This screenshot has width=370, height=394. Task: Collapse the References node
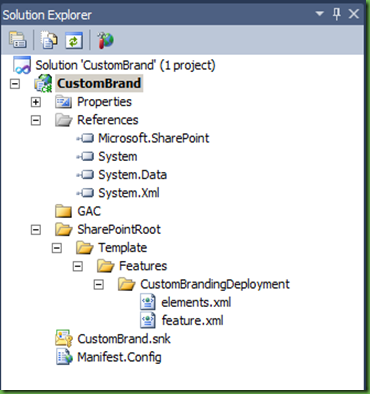click(x=36, y=120)
